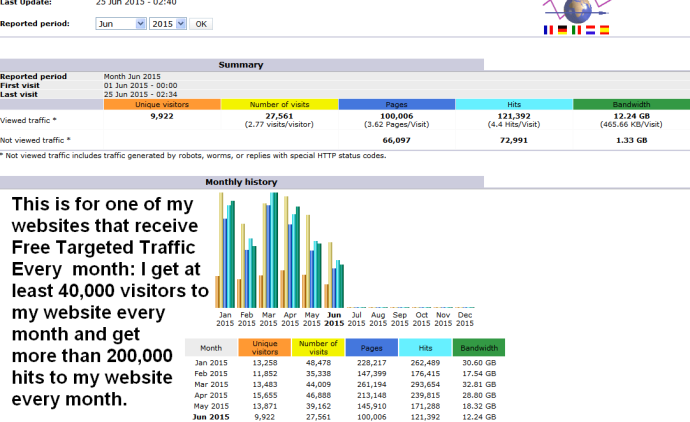This screenshot has height=422, width=690.
Task: Switch language with the Spanish flag icon
Action: pyautogui.click(x=604, y=30)
